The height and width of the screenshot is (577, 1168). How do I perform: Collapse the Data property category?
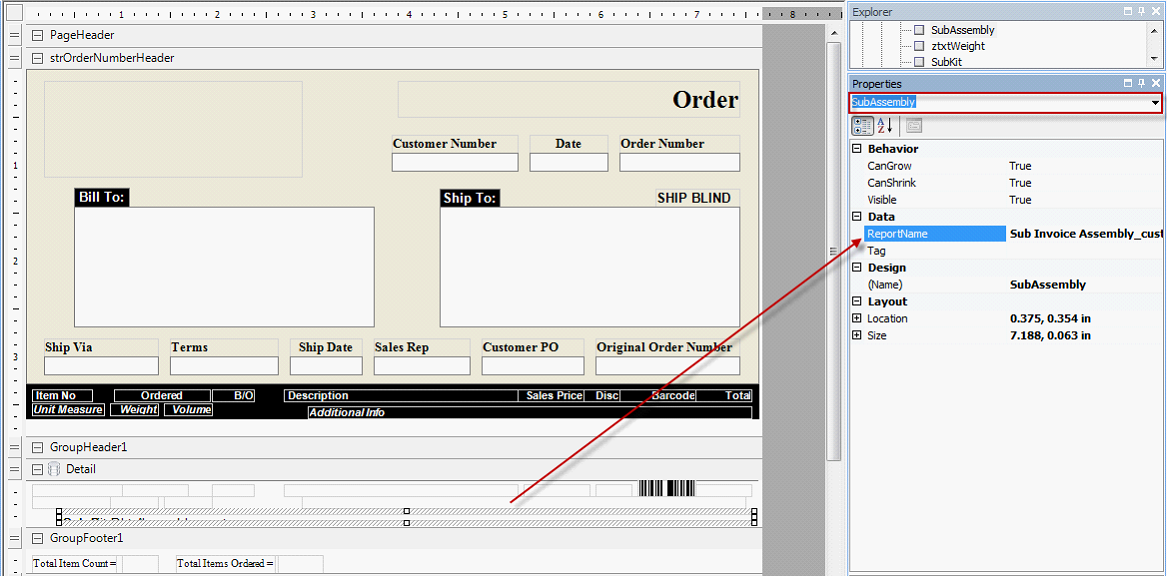857,217
